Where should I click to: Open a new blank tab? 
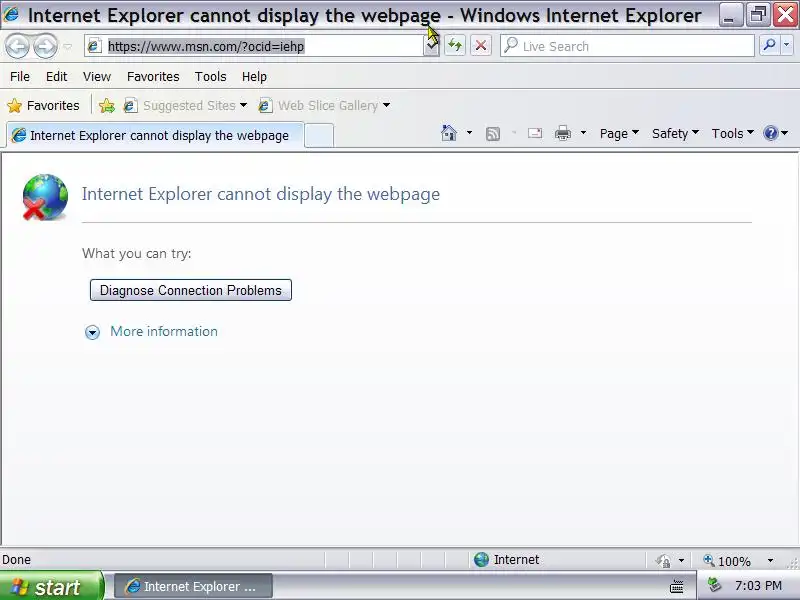pyautogui.click(x=319, y=136)
